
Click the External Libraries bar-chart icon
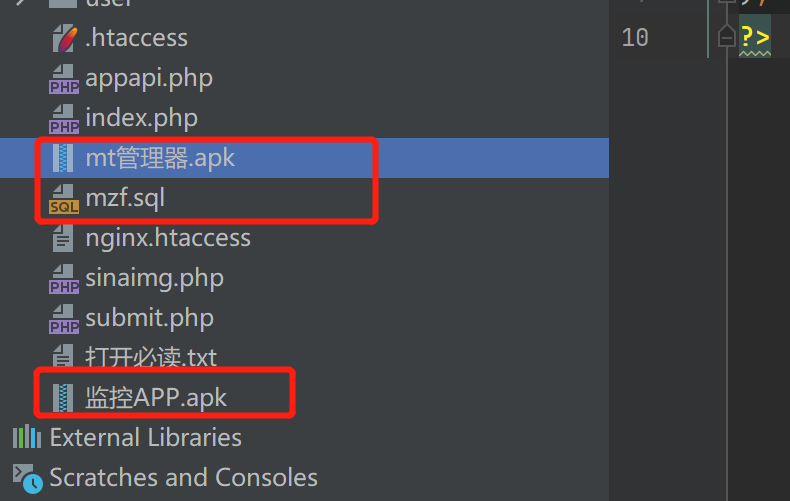point(27,438)
